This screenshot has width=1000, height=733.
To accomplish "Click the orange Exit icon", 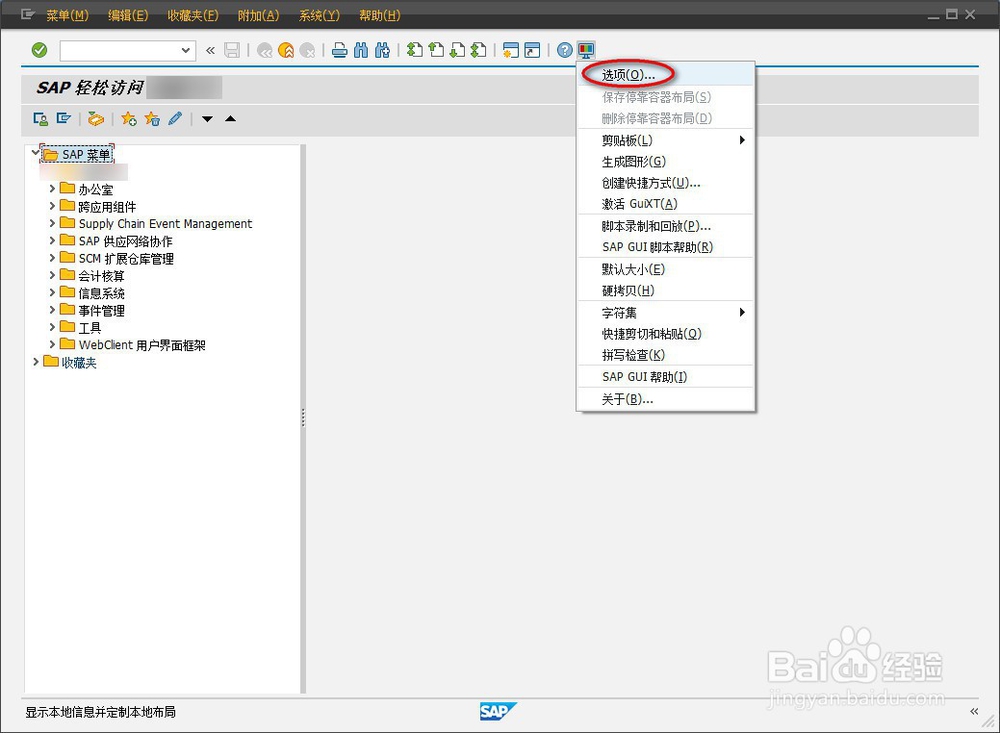I will point(286,50).
